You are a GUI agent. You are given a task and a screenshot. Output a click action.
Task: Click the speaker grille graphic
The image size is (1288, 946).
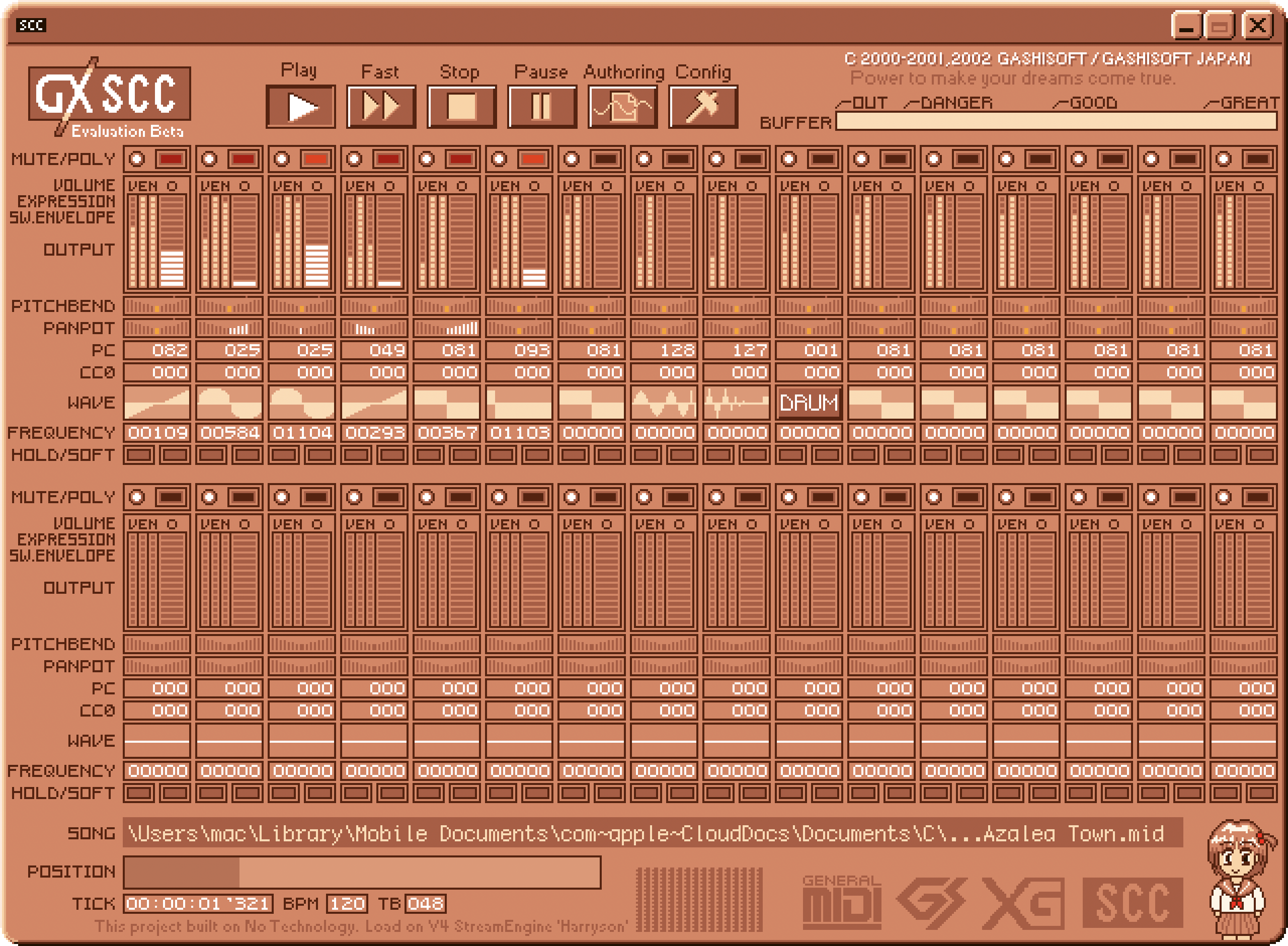click(699, 899)
